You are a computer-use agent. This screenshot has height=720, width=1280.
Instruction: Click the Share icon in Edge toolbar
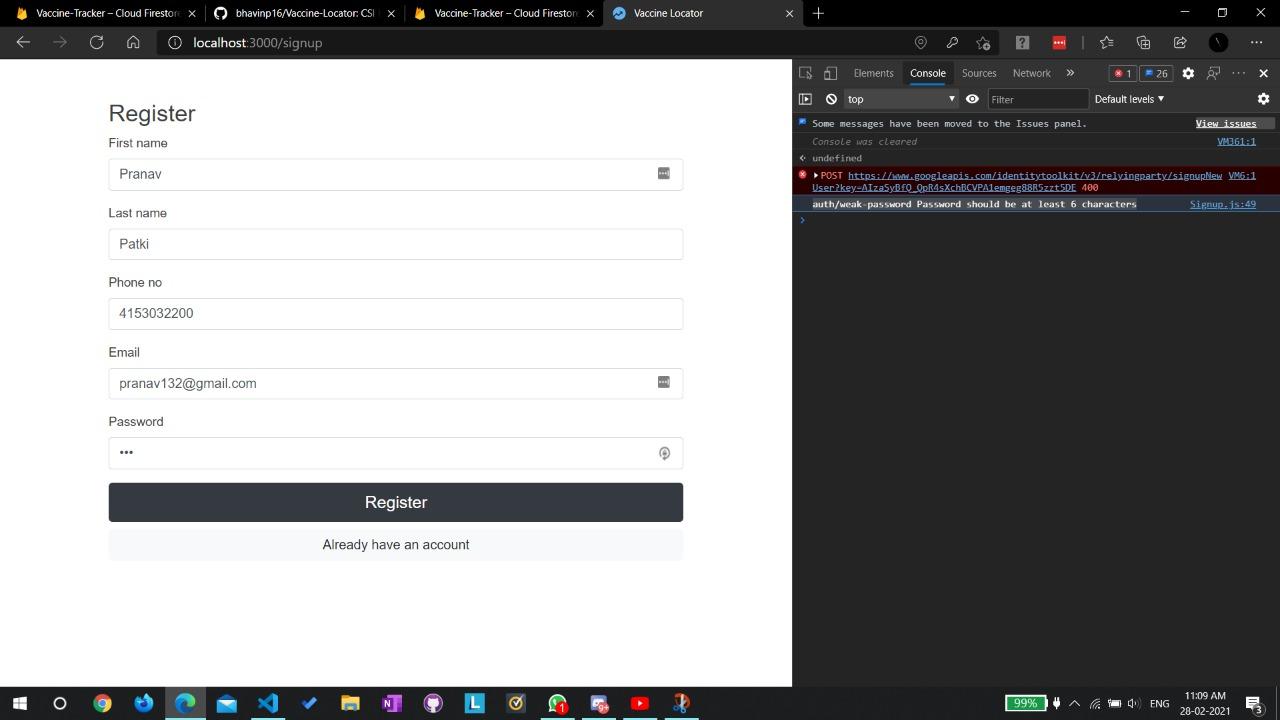tap(1180, 42)
